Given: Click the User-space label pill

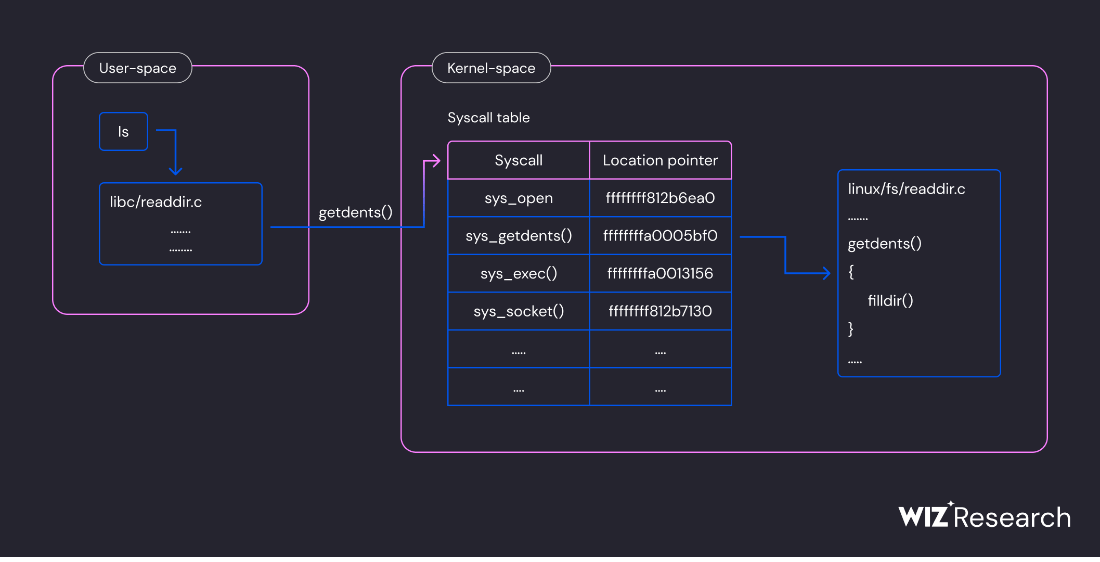Looking at the screenshot, I should (138, 68).
